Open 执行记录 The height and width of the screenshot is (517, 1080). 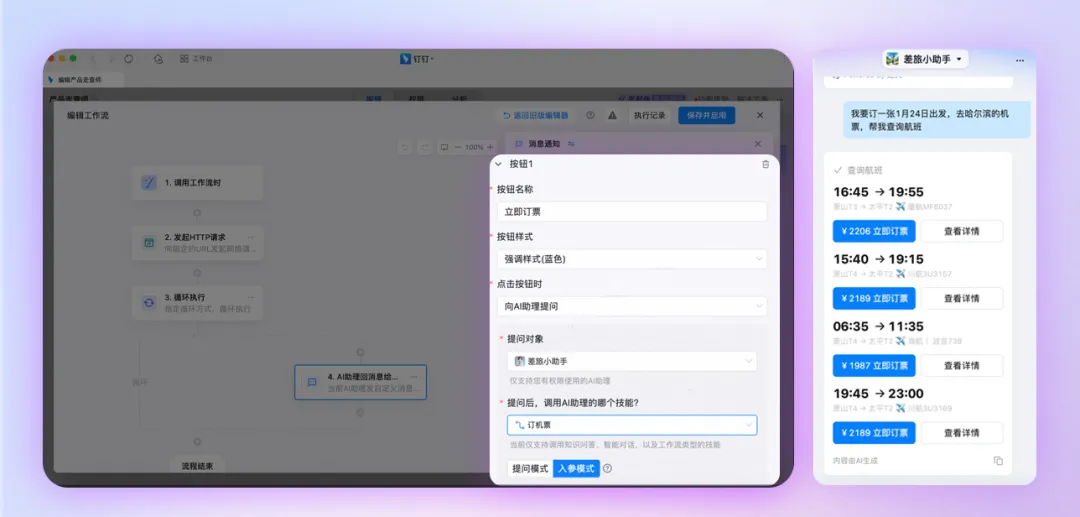[650, 116]
